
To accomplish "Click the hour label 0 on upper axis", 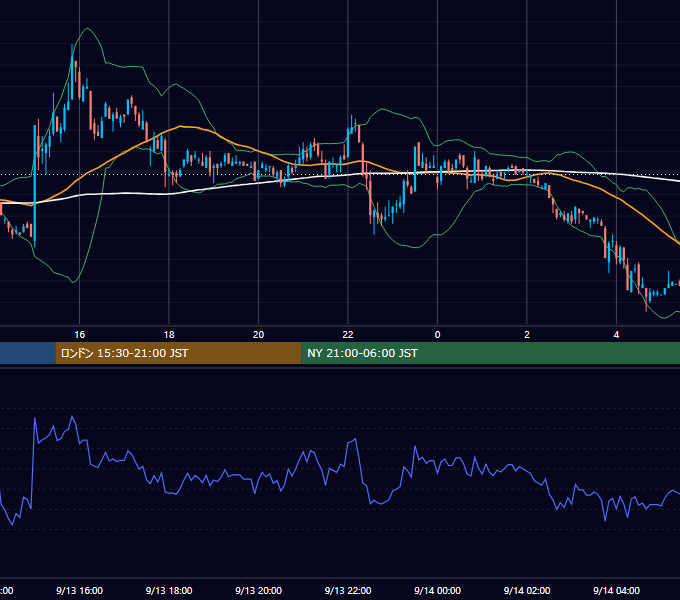I will pyautogui.click(x=437, y=335).
